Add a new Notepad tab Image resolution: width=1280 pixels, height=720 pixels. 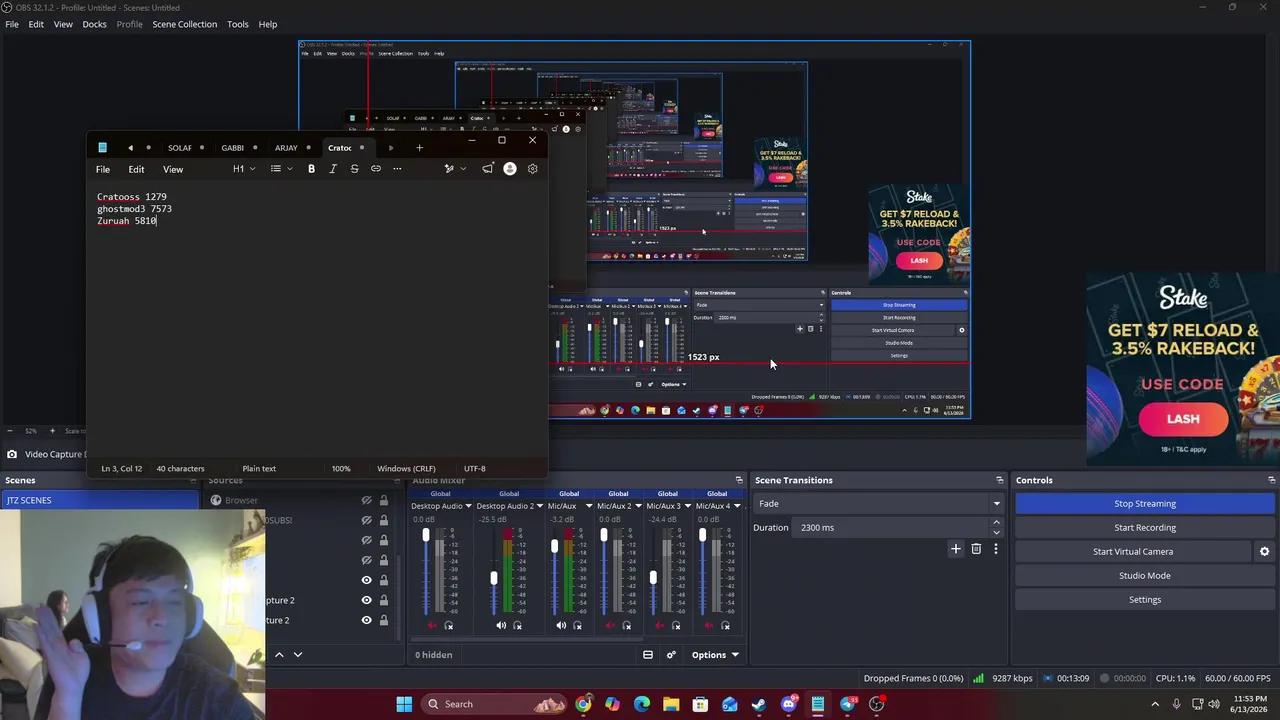tap(419, 148)
